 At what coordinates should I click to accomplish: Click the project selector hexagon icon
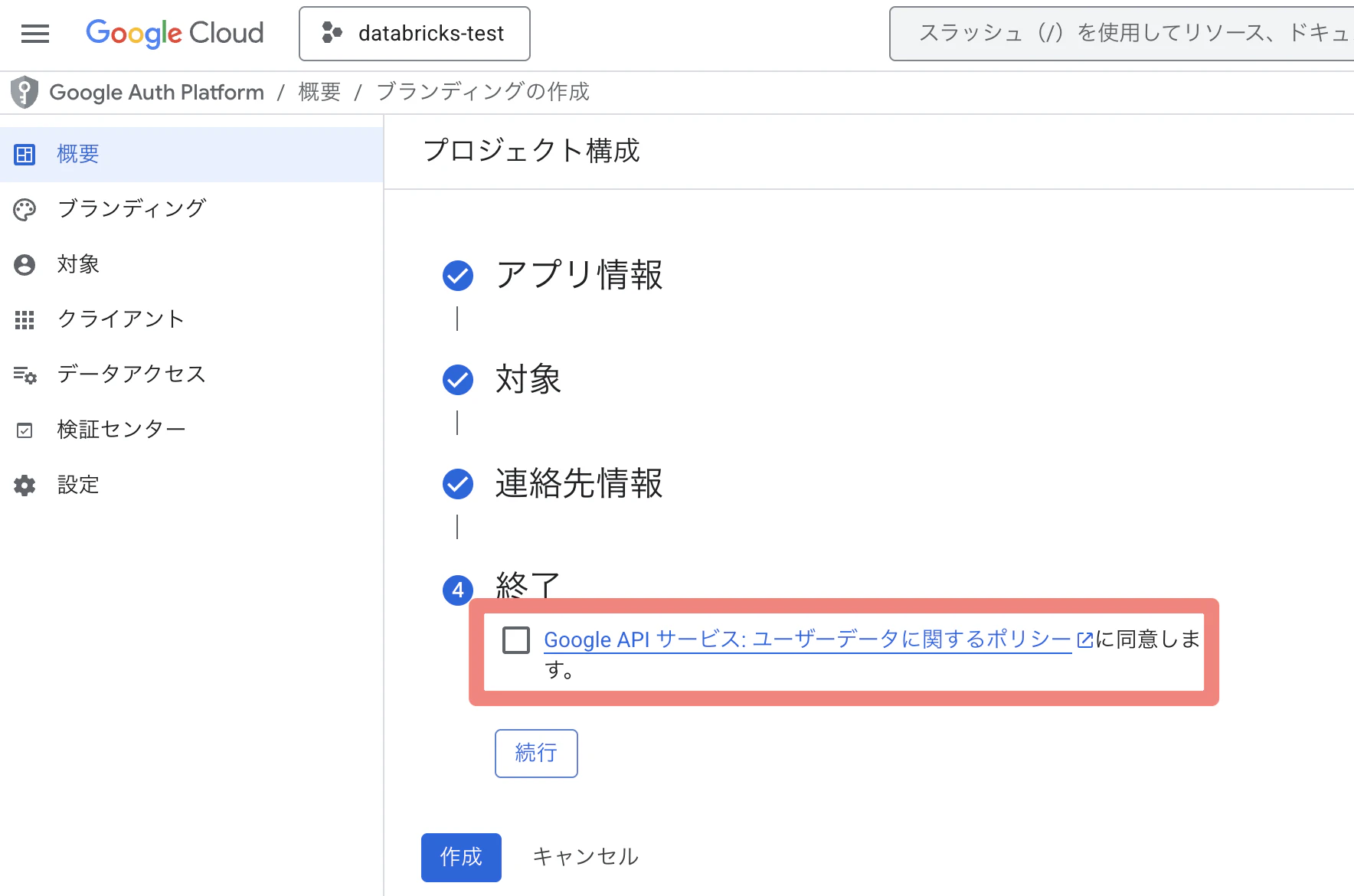click(332, 33)
